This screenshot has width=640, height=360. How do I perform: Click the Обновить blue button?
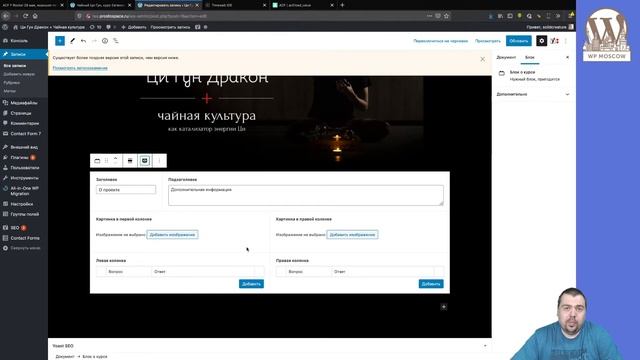[x=519, y=41]
